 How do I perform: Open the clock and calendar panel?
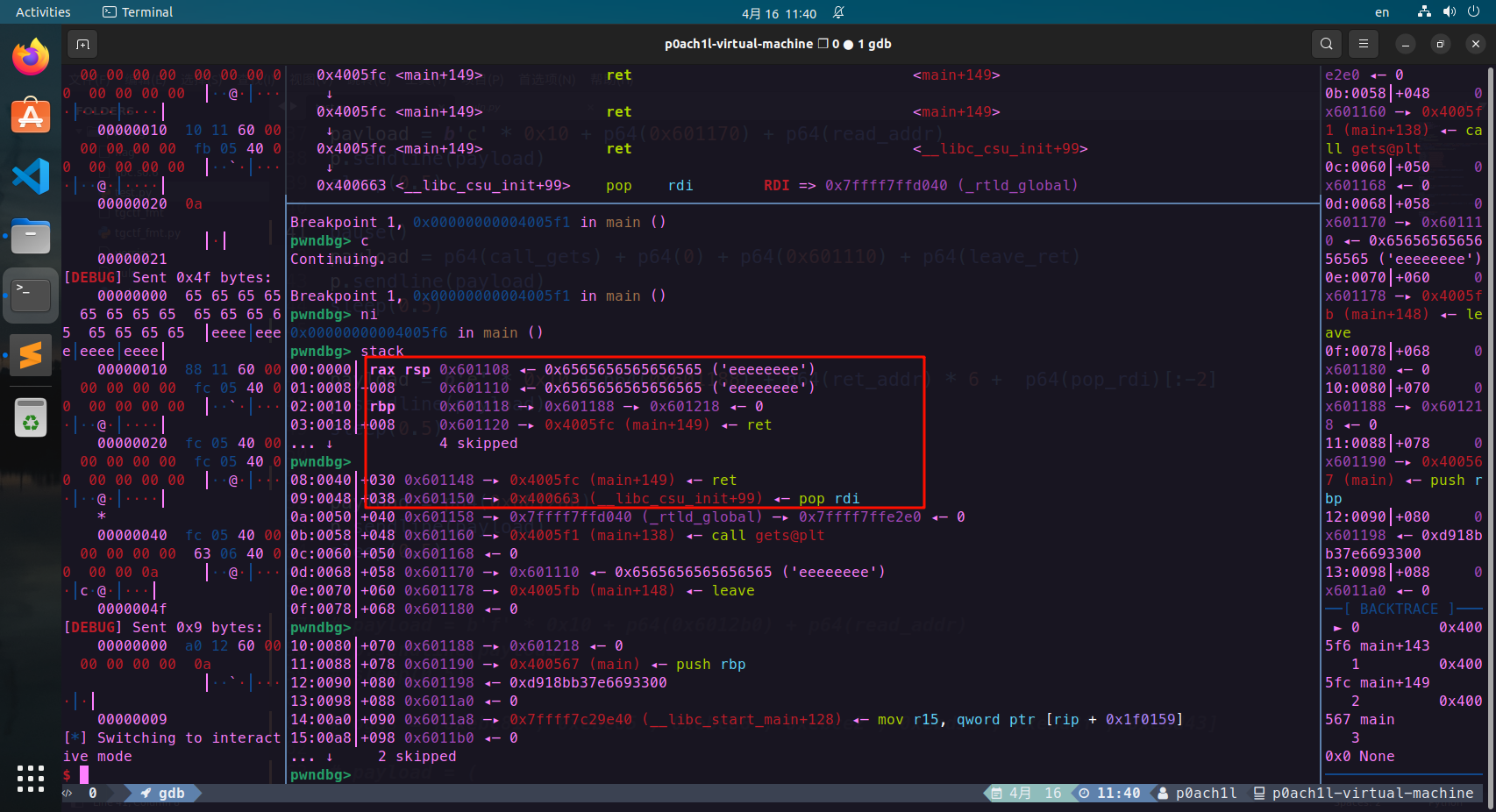pyautogui.click(x=779, y=13)
